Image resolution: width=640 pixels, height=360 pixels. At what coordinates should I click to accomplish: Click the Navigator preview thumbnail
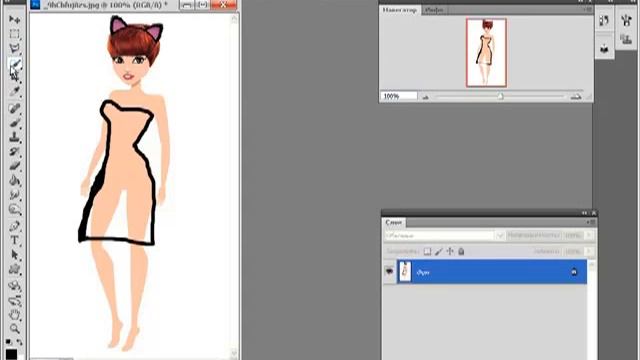tap(486, 53)
